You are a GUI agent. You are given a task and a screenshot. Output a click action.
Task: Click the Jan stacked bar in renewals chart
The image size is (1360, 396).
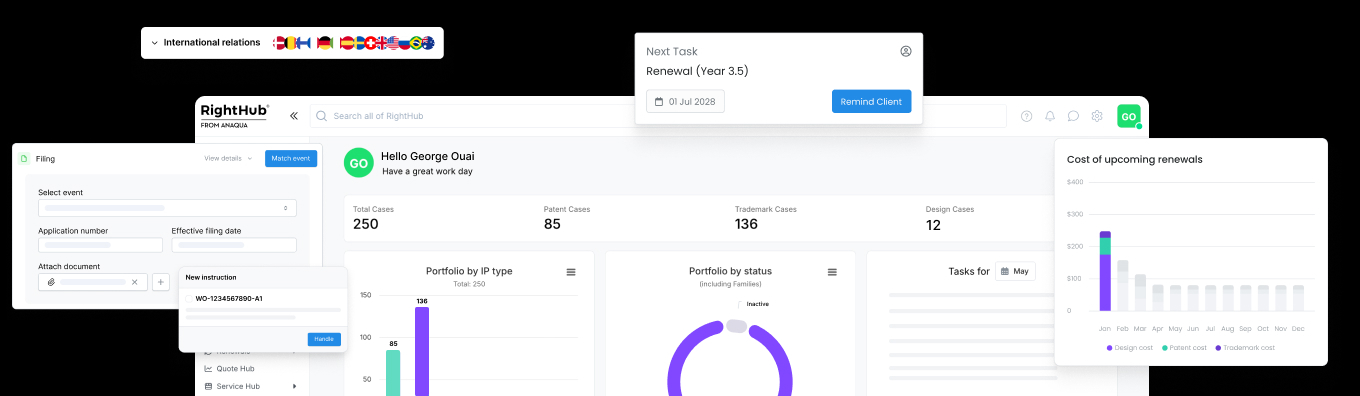(x=1105, y=271)
